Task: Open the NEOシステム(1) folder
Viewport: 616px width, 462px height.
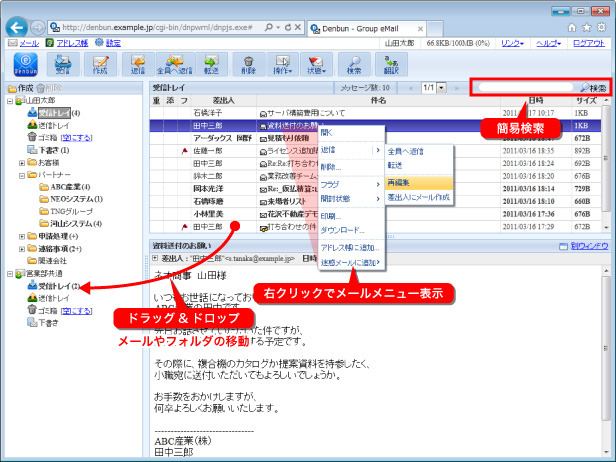Action: point(71,199)
